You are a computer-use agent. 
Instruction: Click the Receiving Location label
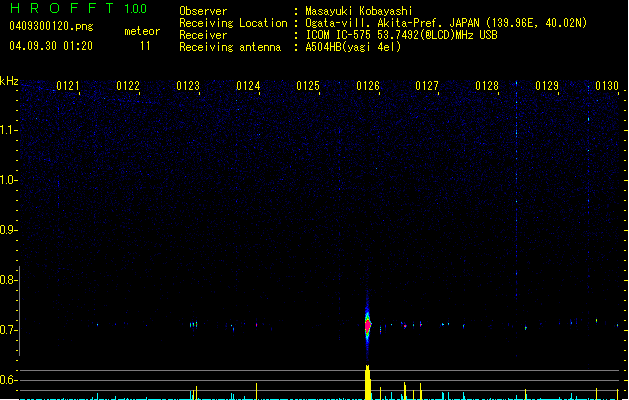233,23
